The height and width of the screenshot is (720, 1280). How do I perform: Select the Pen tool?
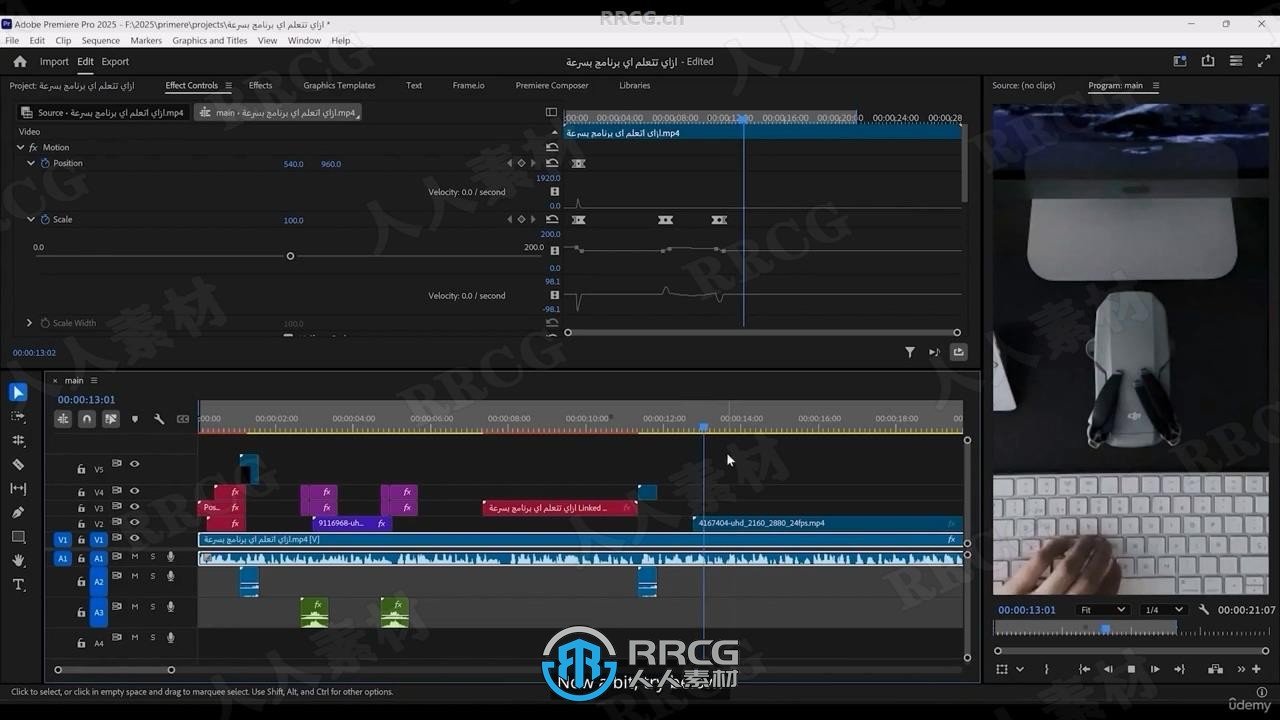[x=18, y=512]
